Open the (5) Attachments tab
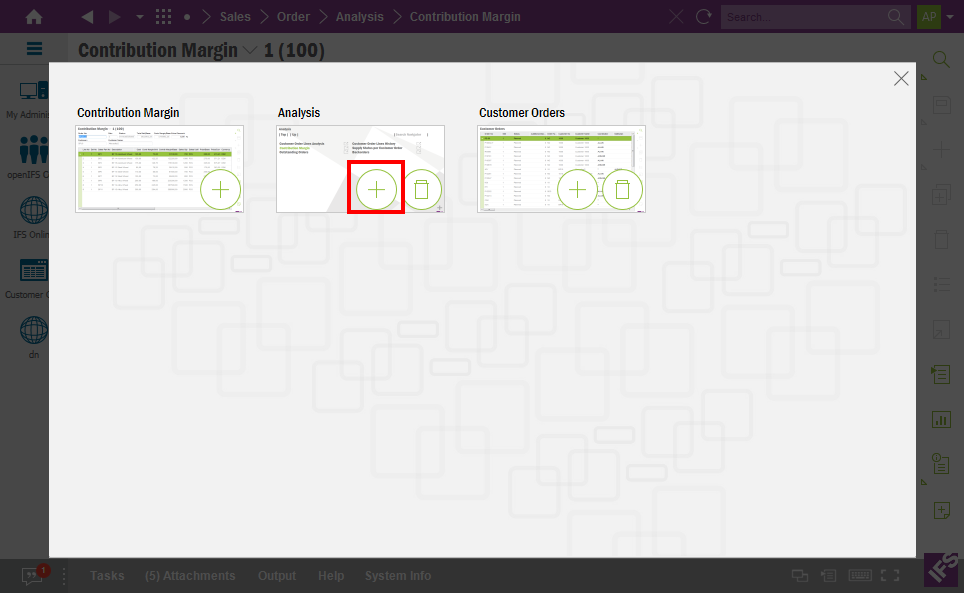The width and height of the screenshot is (964, 593). click(190, 576)
